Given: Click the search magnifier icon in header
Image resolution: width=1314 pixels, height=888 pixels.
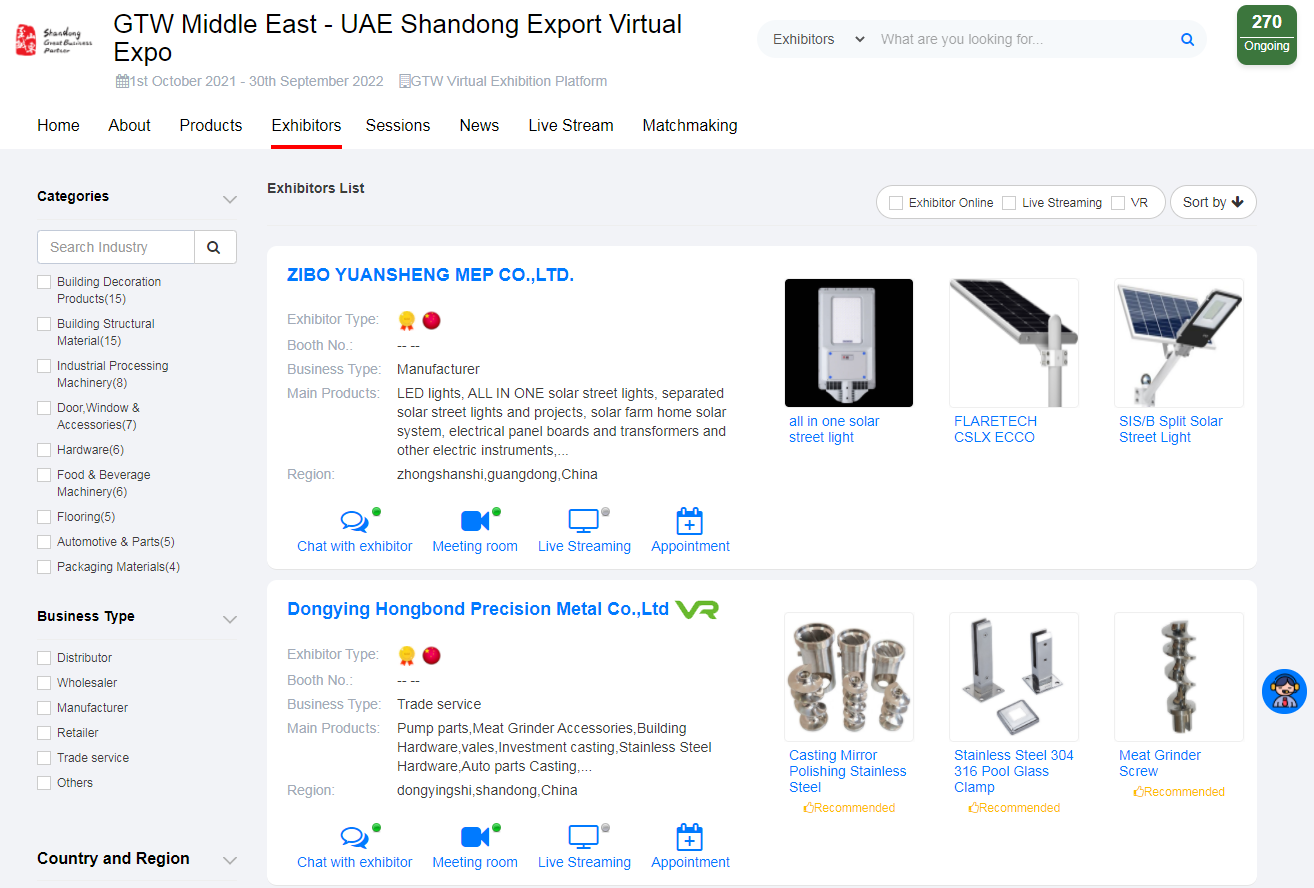Looking at the screenshot, I should [x=1187, y=40].
